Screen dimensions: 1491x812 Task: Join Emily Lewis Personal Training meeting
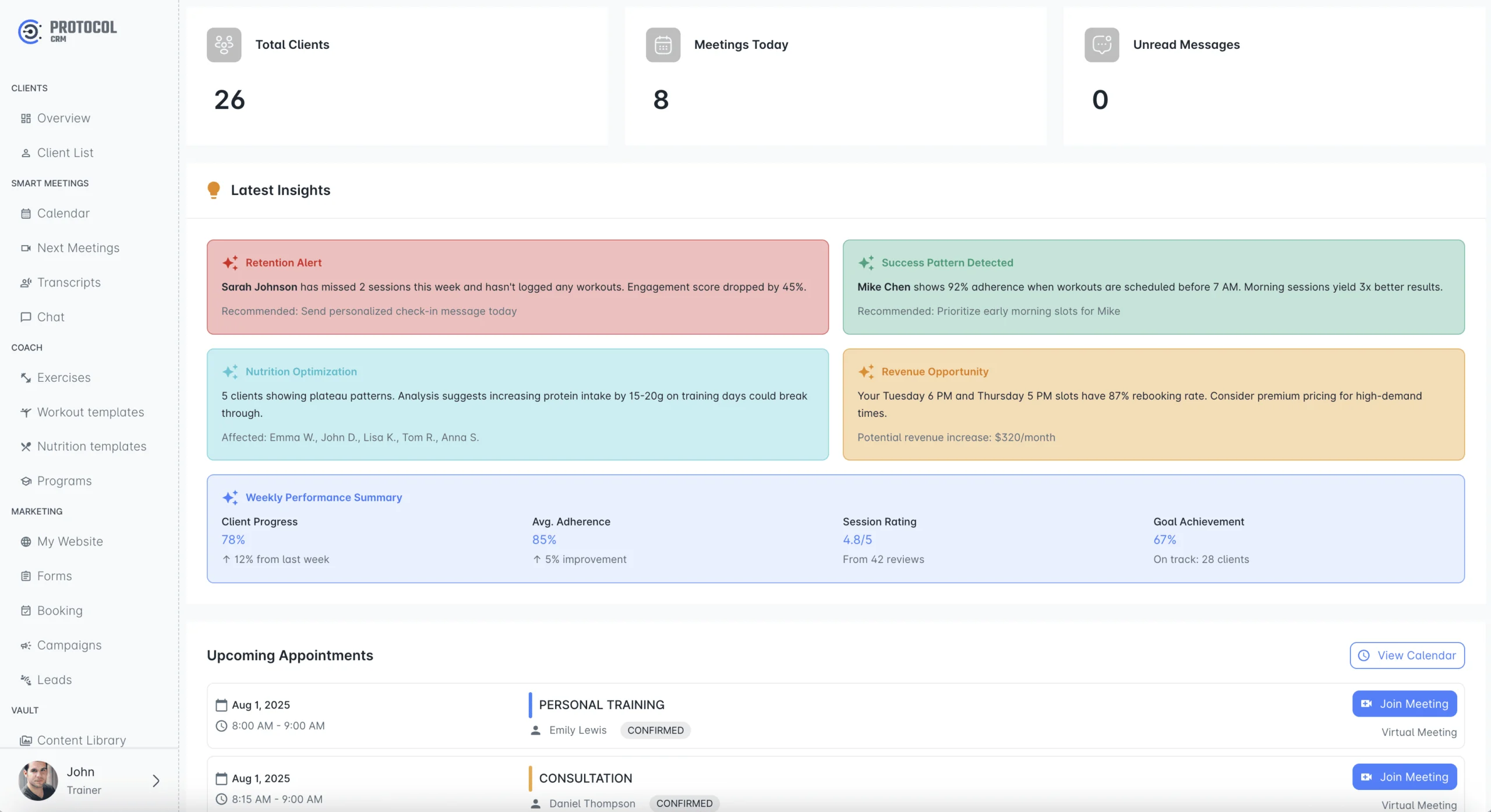coord(1404,704)
